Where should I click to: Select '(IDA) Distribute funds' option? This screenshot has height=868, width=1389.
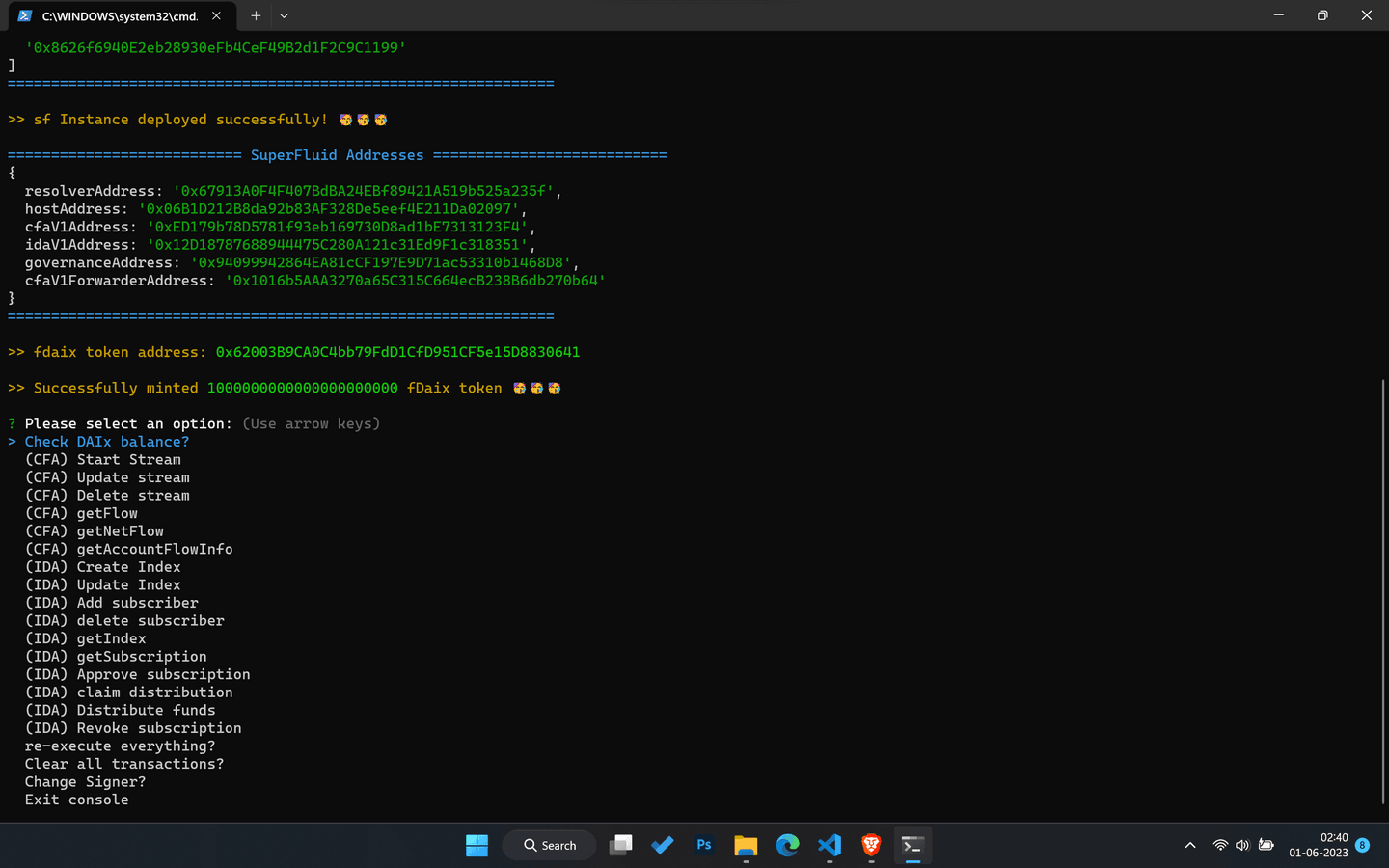tap(121, 710)
